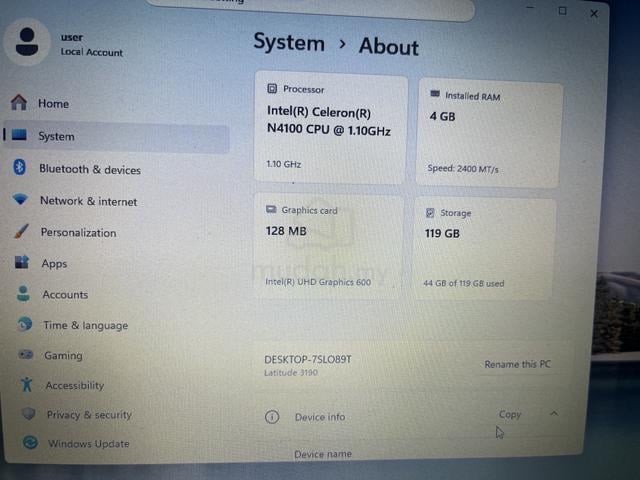Image resolution: width=640 pixels, height=480 pixels.
Task: Click the Accounts person icon
Action: (x=23, y=293)
